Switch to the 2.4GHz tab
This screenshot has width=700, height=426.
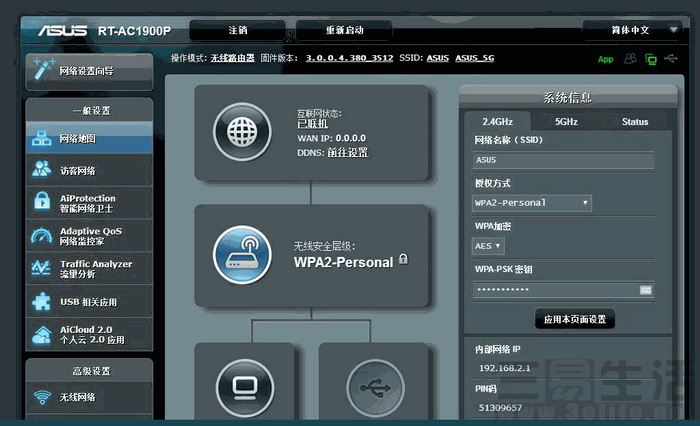point(497,121)
